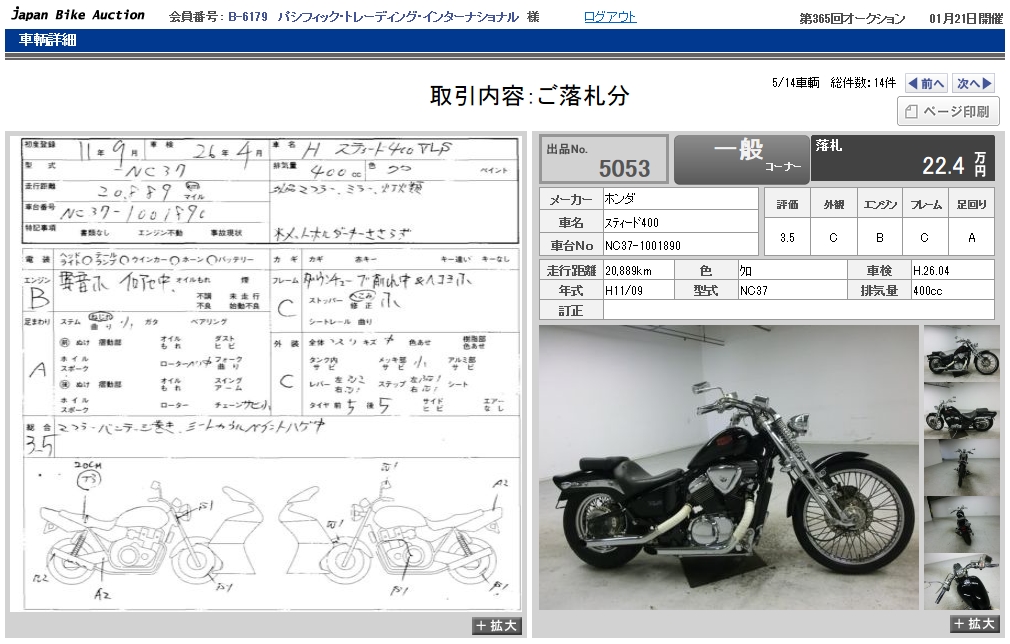This screenshot has height=644, width=1010.
Task: Select the 一般コーナー tab
Action: pos(741,159)
